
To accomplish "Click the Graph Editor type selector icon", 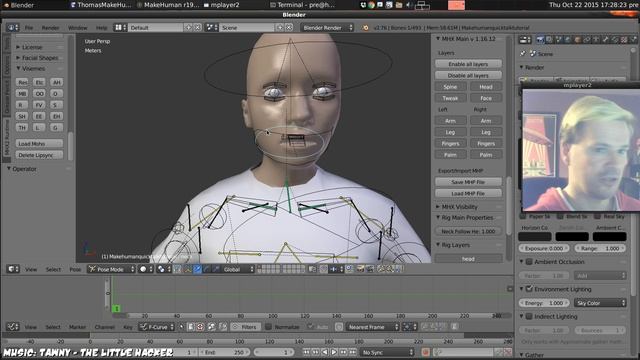I will pos(13,327).
